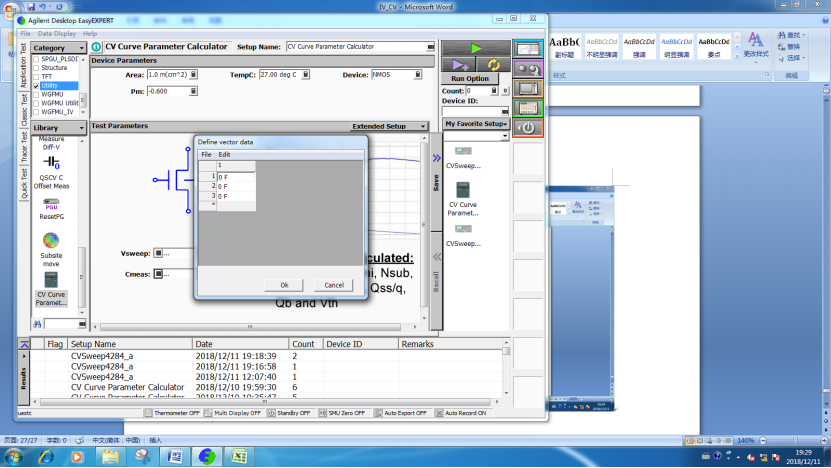Uncheck the Utility category checkbox
The height and width of the screenshot is (468, 831).
(36, 86)
